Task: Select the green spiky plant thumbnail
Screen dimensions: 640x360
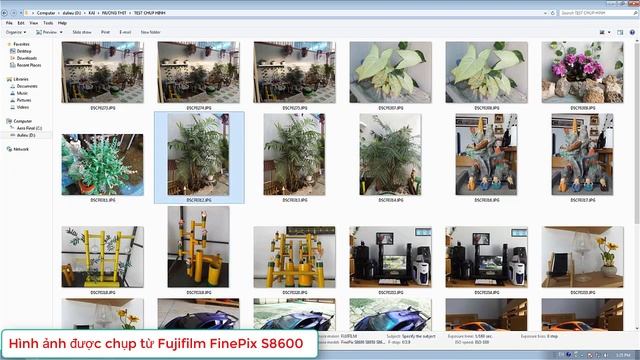Action: click(x=102, y=164)
